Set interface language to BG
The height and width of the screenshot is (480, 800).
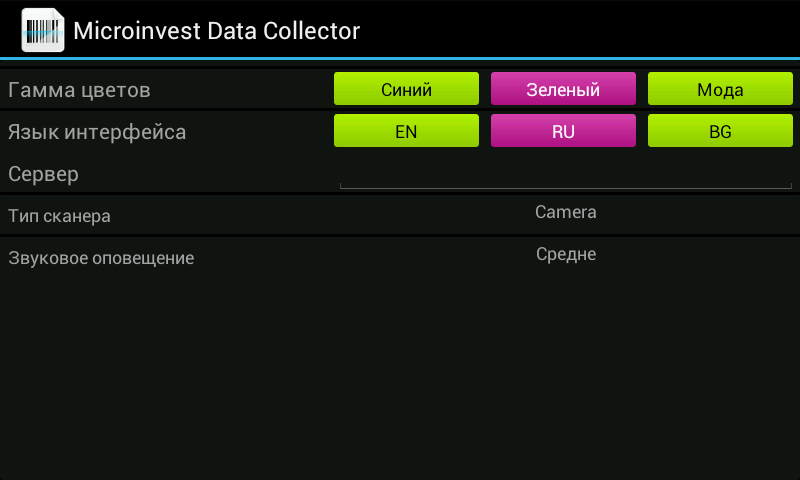coord(720,131)
